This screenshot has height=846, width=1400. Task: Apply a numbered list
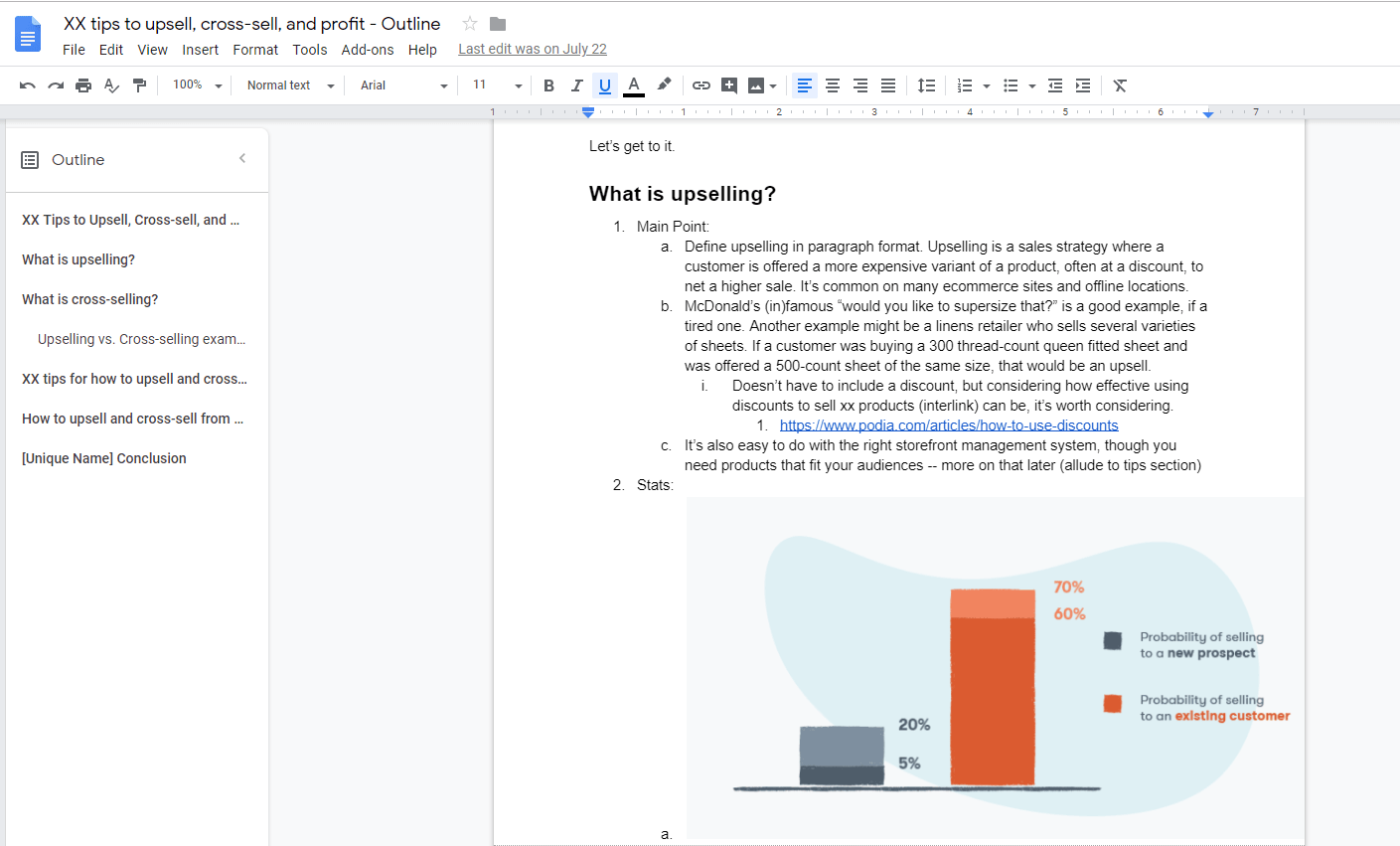(x=964, y=85)
